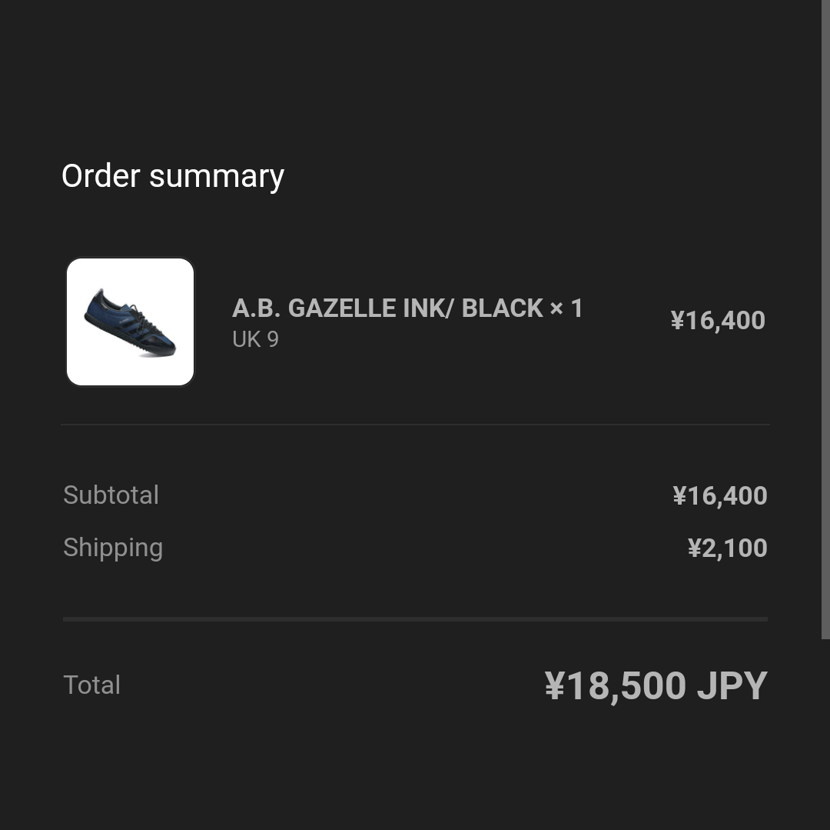Click the UK 9 size label
Screen dimensions: 830x830
pyautogui.click(x=255, y=339)
